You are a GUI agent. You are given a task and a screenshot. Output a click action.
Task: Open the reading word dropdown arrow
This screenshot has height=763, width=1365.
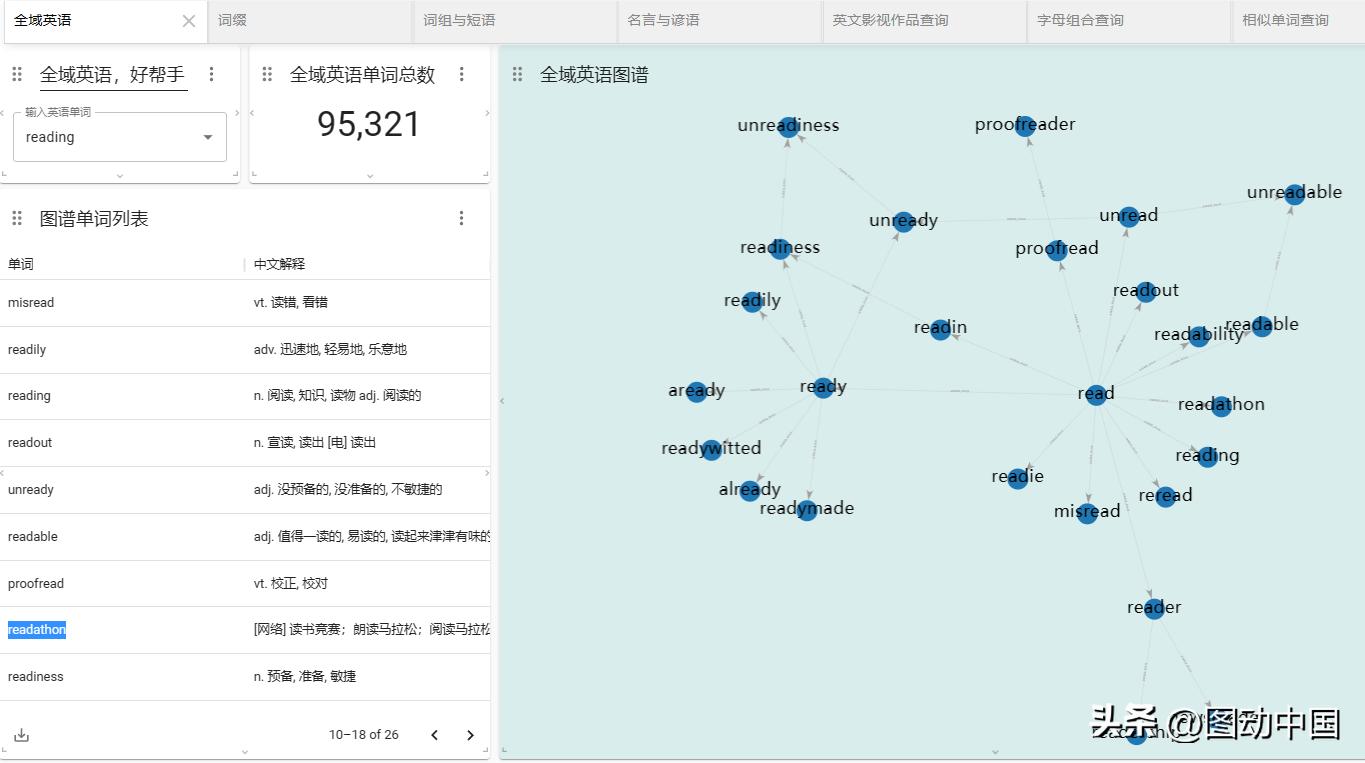(207, 137)
